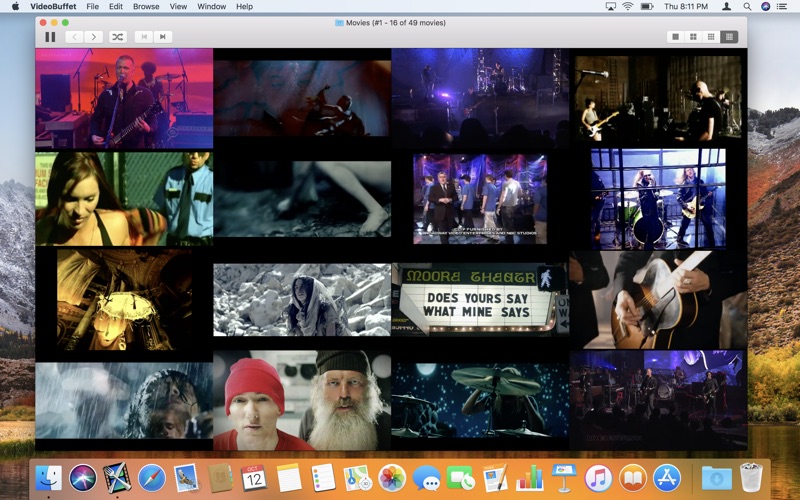Select the red beanie and bearded man video
The image size is (800, 500).
[302, 400]
